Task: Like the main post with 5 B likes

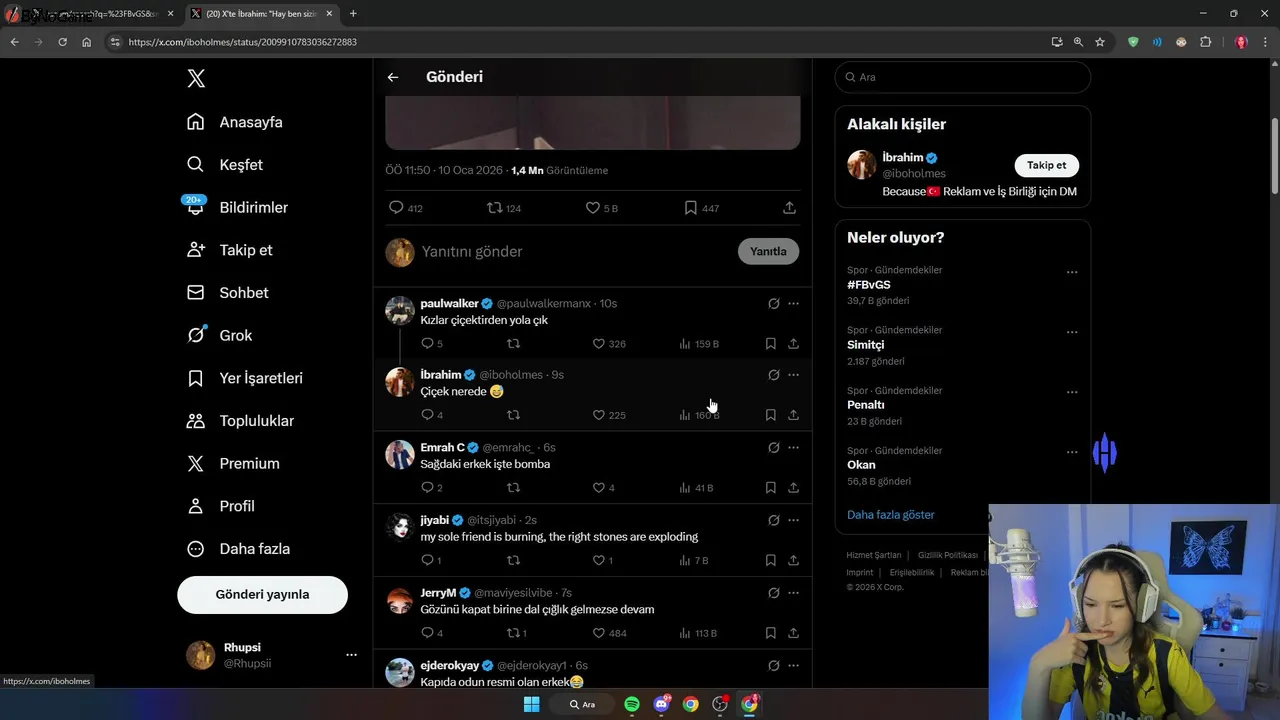Action: pos(602,208)
